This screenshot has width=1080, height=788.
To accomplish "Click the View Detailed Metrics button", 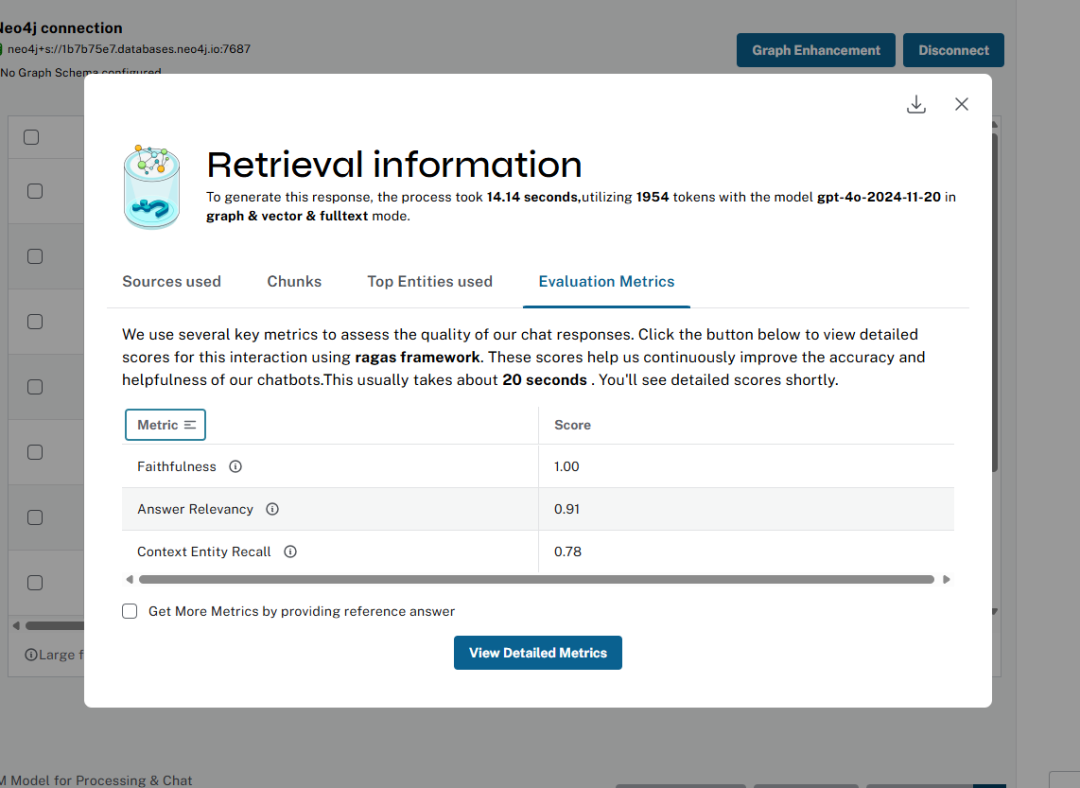I will (538, 653).
